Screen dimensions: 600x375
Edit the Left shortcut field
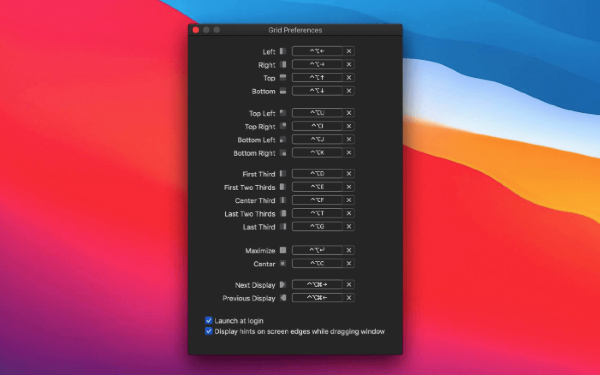pos(317,51)
